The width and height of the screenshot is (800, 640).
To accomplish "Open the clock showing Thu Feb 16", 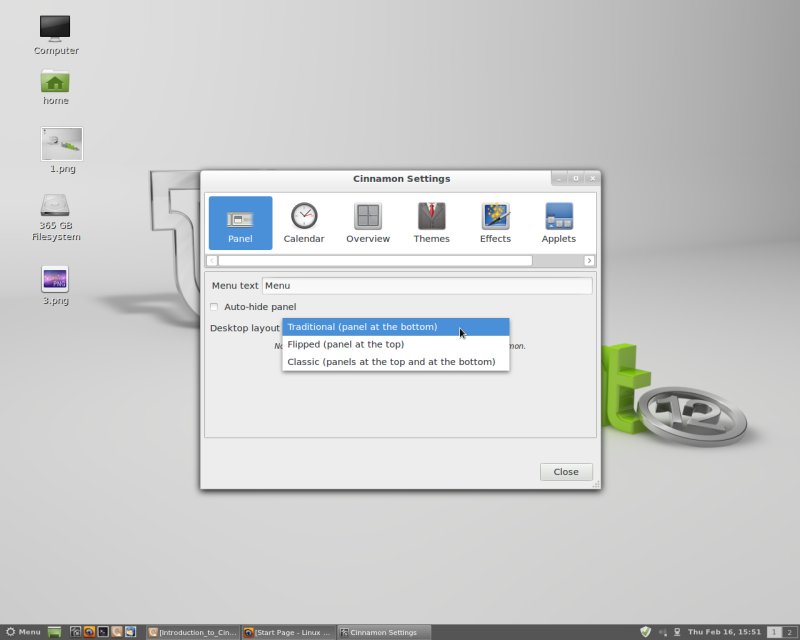I will click(724, 632).
